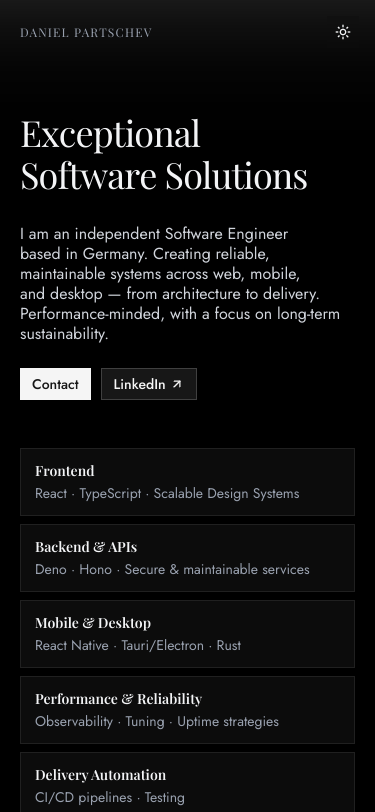Click the Exceptional Software Solutions heading
Viewport: 375px width, 812px height.
[x=164, y=154]
